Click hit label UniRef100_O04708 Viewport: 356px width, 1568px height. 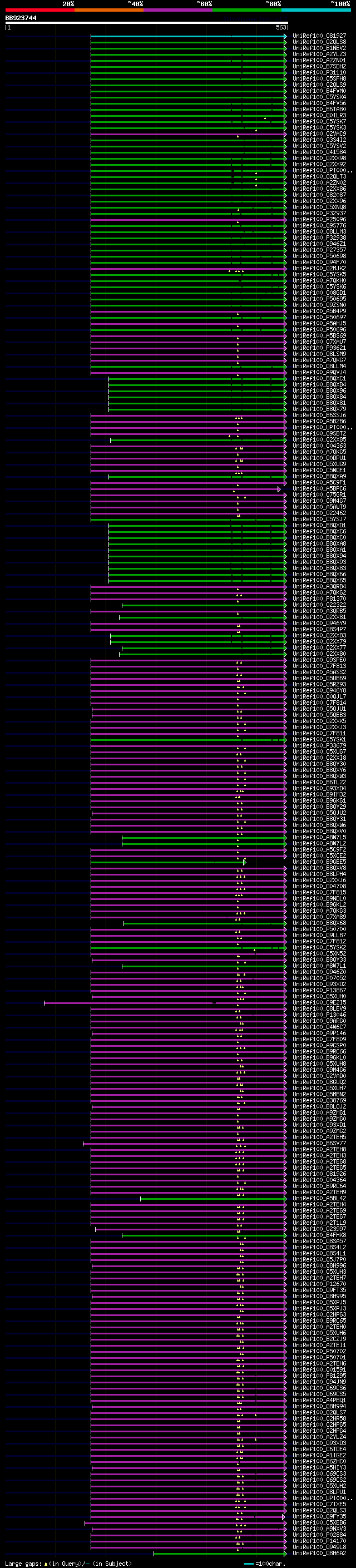[x=319, y=886]
